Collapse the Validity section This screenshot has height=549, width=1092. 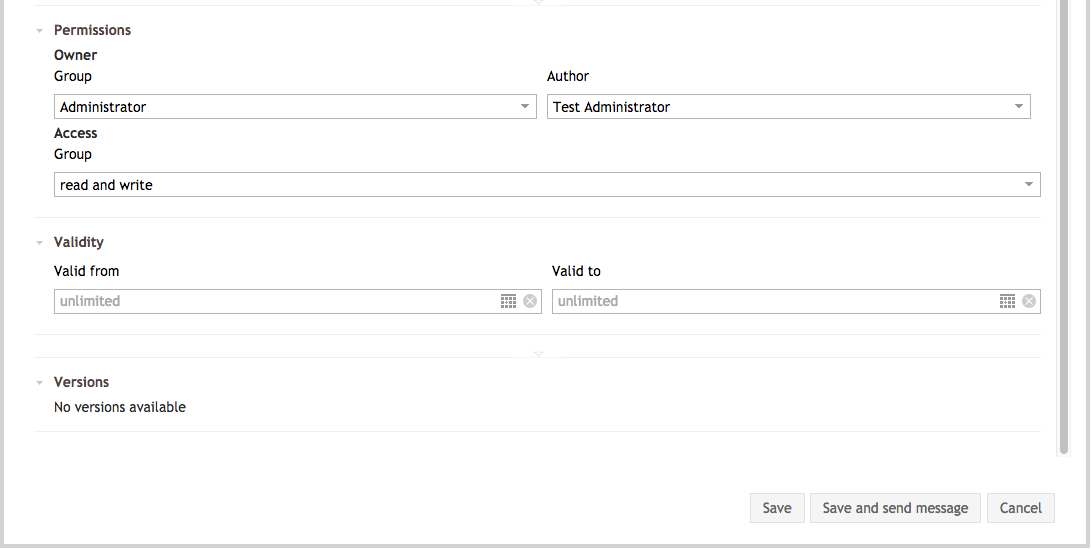[40, 242]
